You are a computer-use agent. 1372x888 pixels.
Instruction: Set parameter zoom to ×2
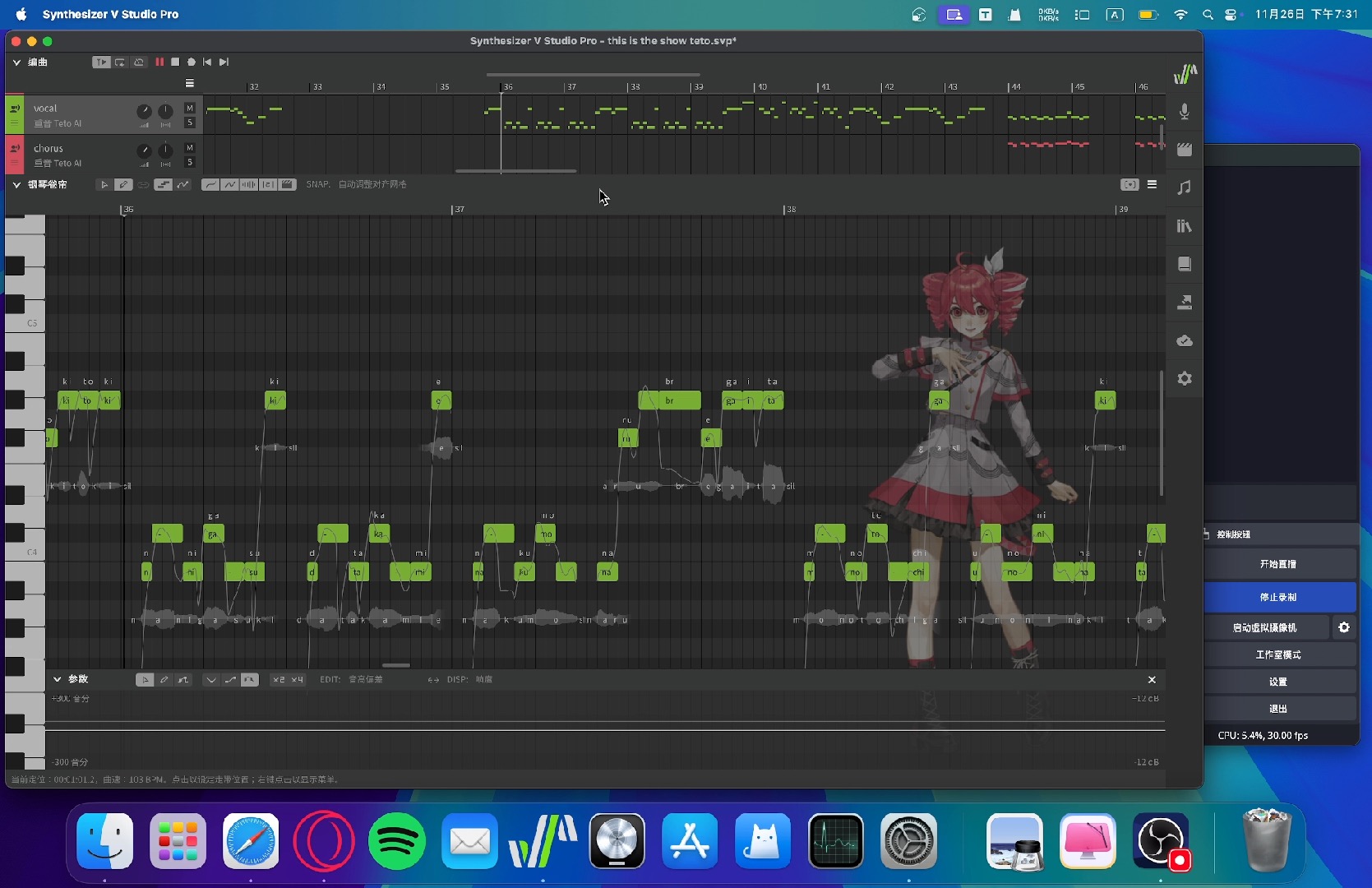pos(279,680)
